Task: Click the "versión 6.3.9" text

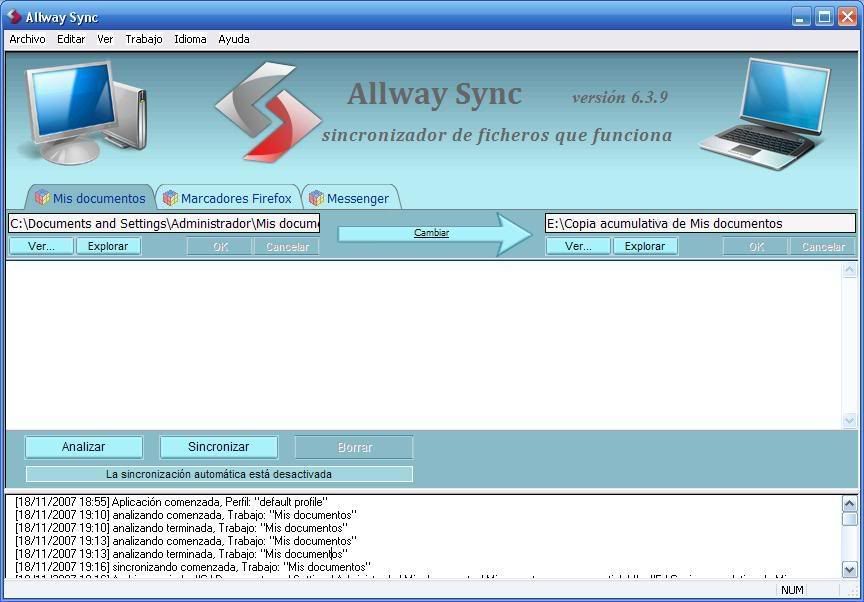Action: point(620,97)
